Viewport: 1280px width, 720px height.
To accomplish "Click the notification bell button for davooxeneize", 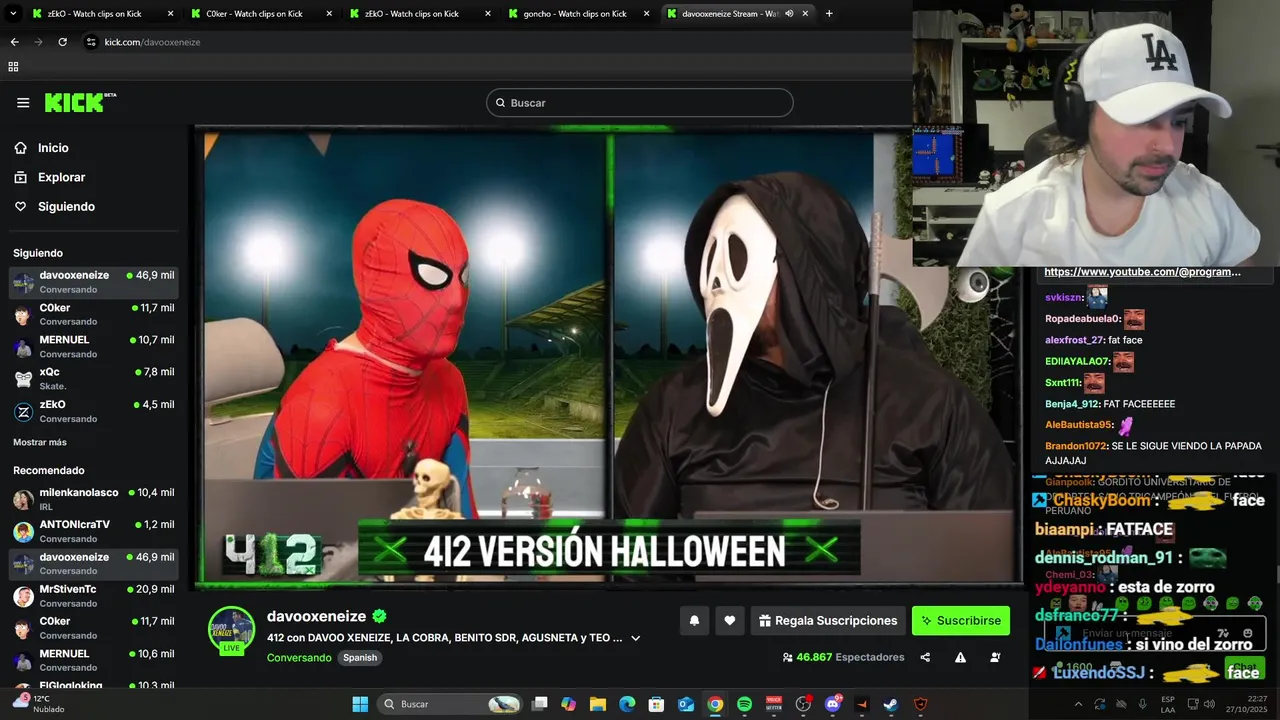I will pos(694,621).
